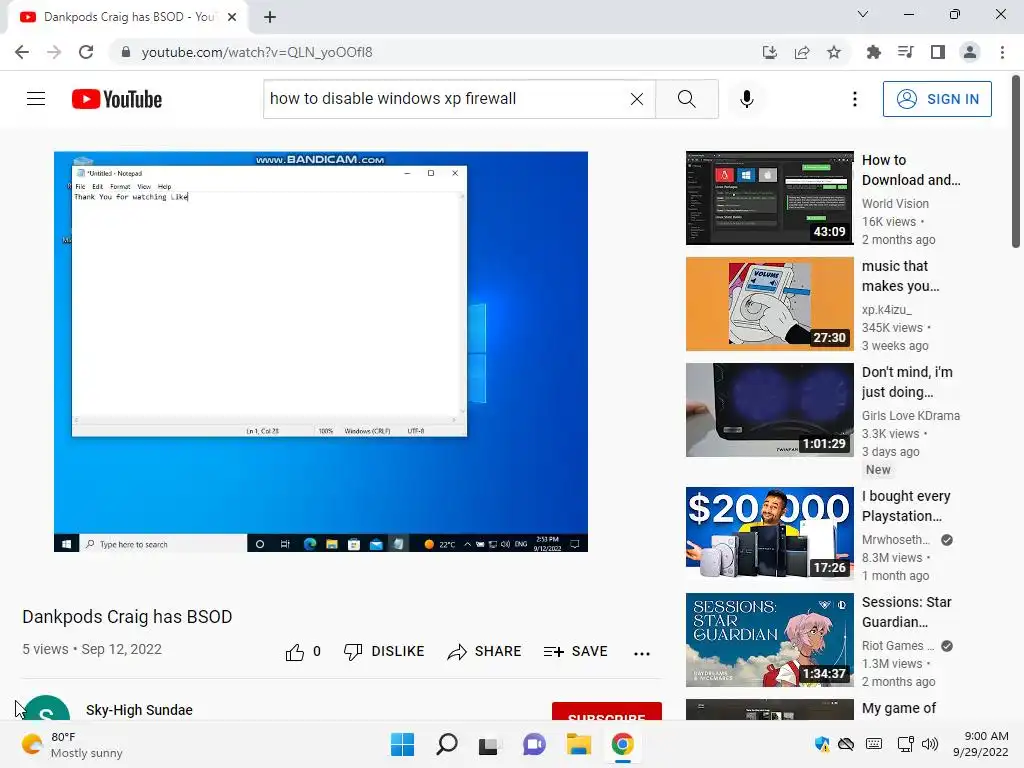
Task: Open Sky-High Sundae channel name link
Action: pyautogui.click(x=139, y=710)
